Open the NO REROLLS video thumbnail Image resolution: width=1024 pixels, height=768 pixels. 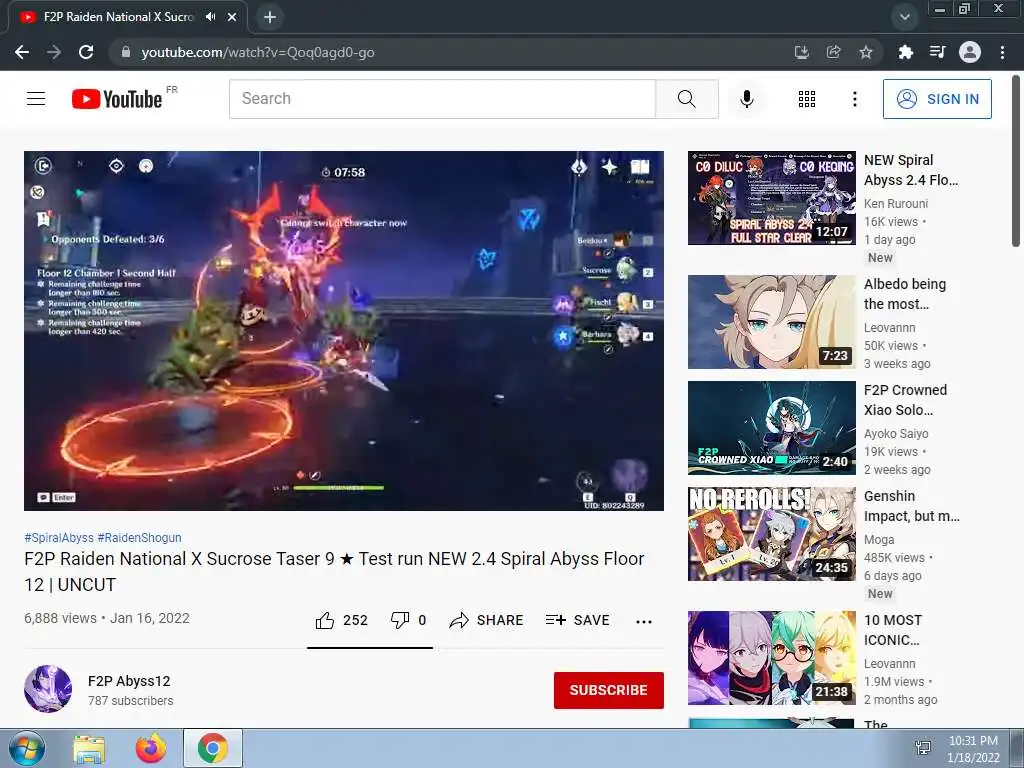(x=771, y=534)
